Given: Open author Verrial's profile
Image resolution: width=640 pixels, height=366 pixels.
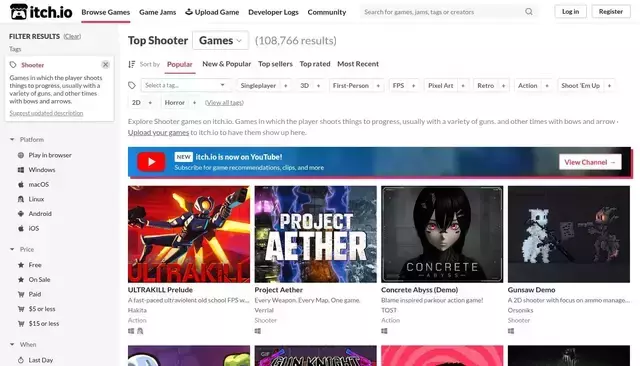Looking at the screenshot, I should click(264, 310).
